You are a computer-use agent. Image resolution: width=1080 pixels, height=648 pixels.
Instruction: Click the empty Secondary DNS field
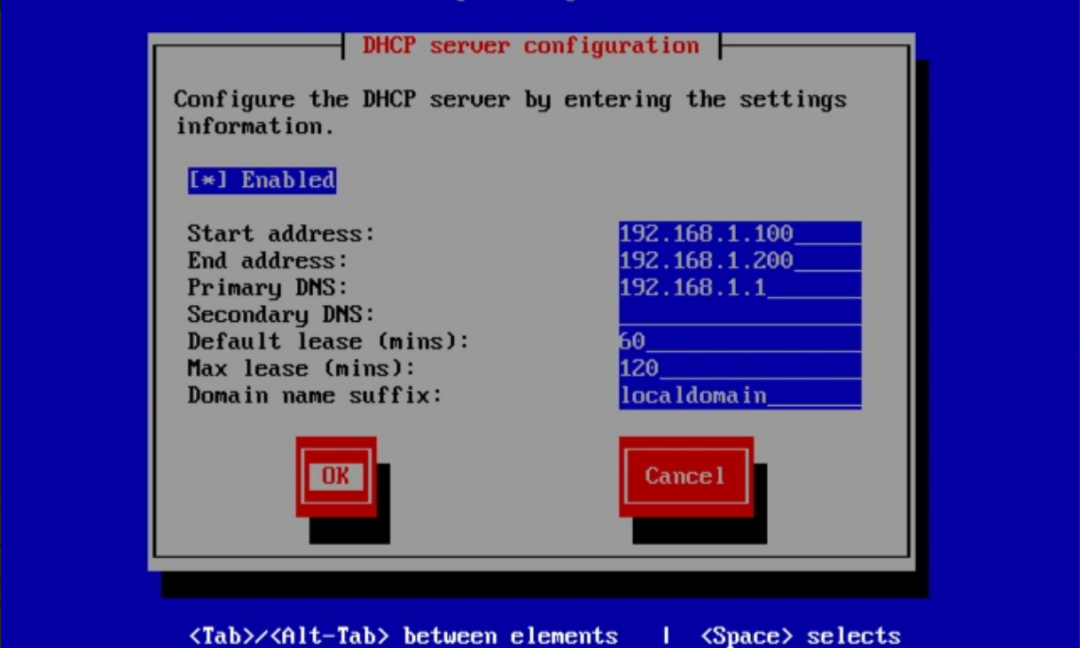pyautogui.click(x=740, y=314)
